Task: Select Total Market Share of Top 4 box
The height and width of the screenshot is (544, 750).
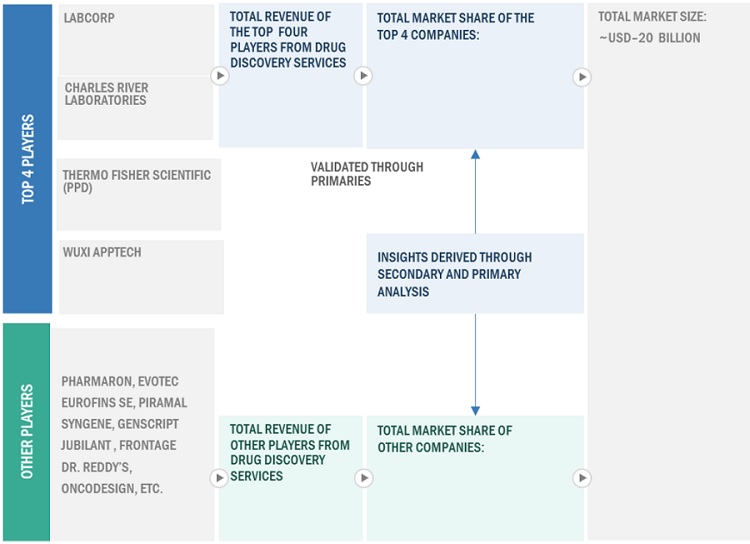Action: tap(475, 75)
